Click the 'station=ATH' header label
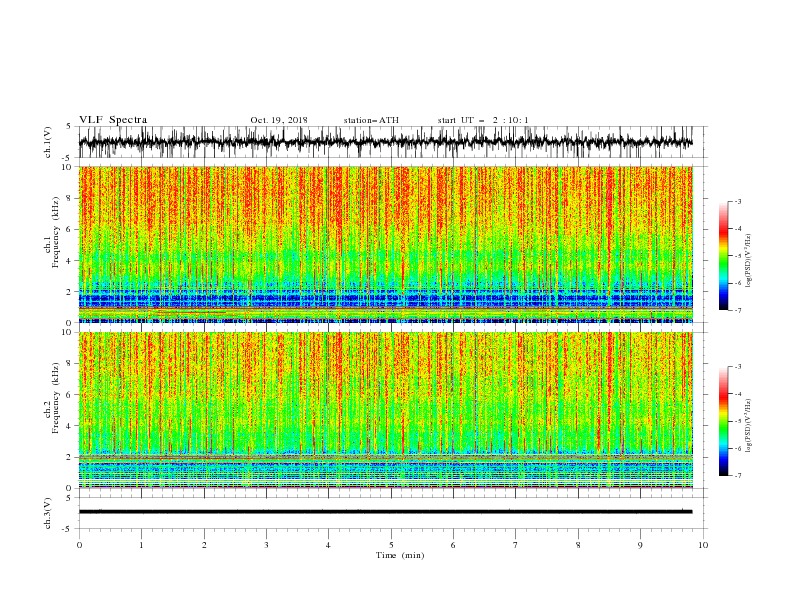The height and width of the screenshot is (612, 792). point(371,120)
